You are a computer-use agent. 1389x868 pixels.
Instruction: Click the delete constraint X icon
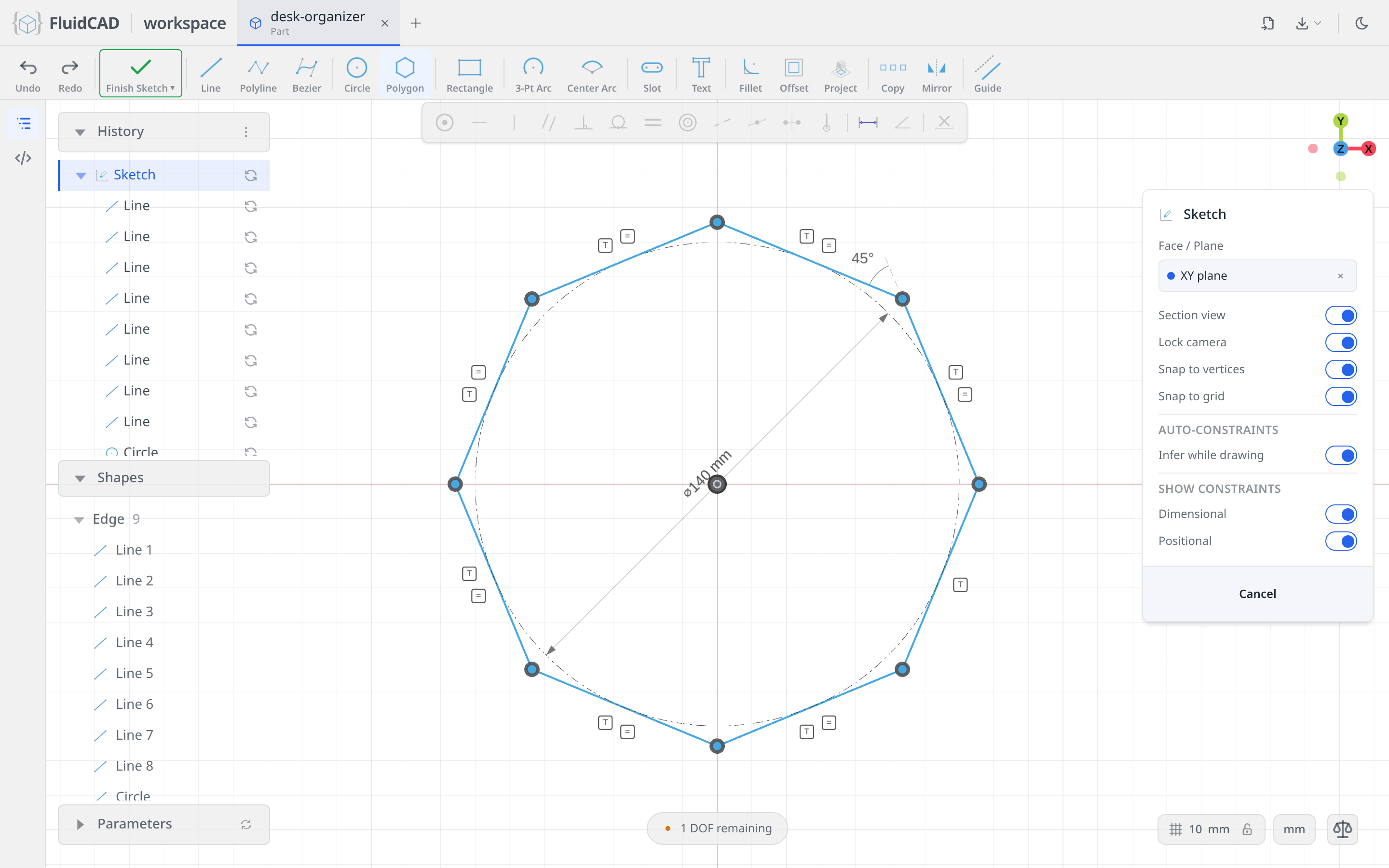944,122
